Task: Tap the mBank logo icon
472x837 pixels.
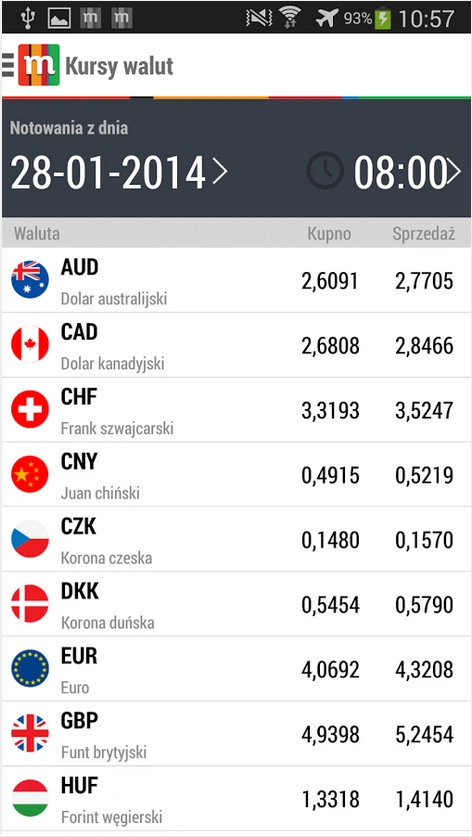Action: (38, 65)
